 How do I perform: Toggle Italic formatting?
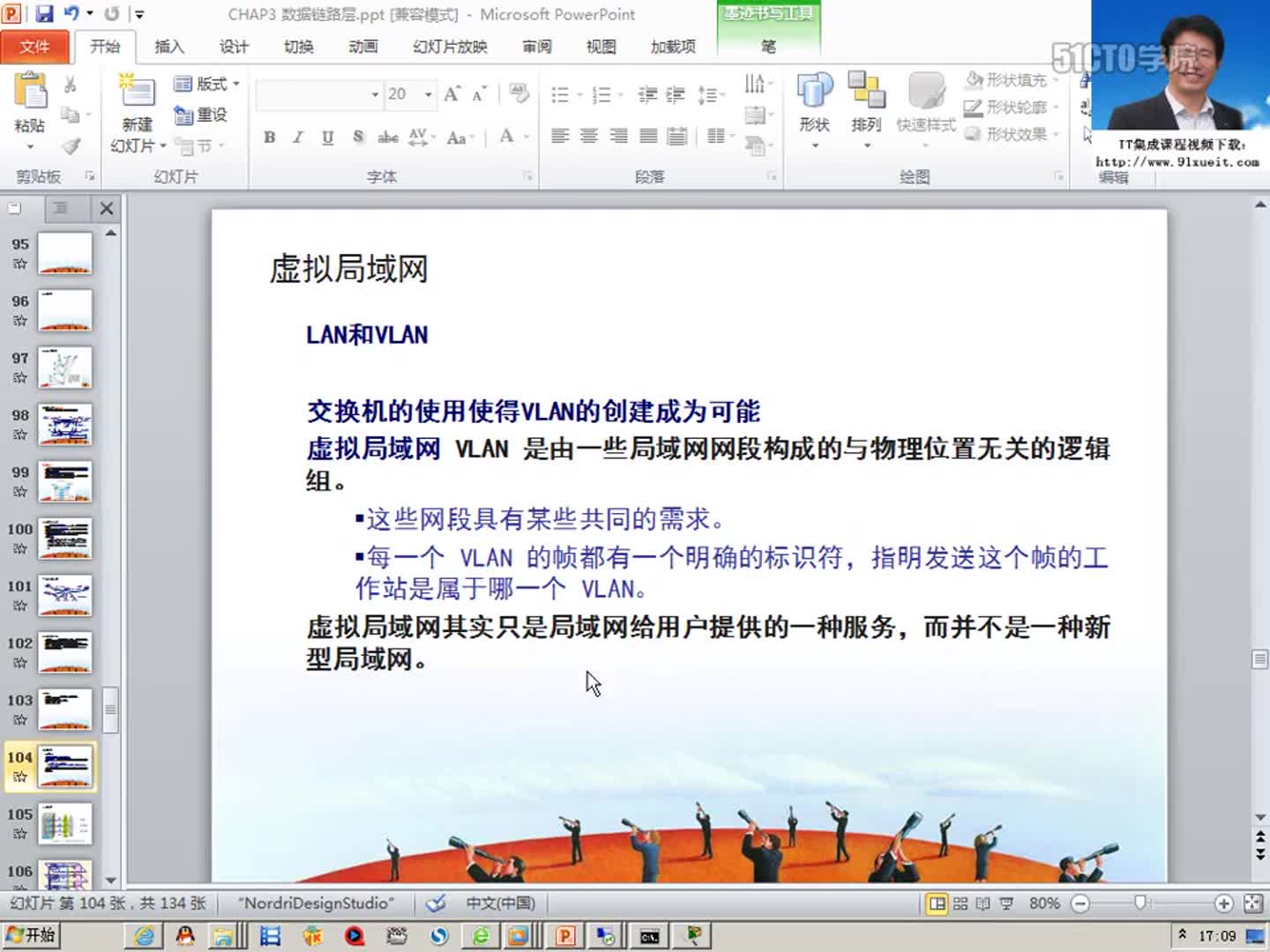298,137
